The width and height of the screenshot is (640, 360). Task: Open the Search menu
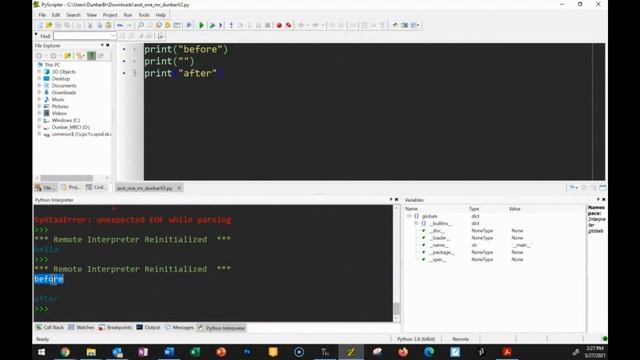[73, 15]
